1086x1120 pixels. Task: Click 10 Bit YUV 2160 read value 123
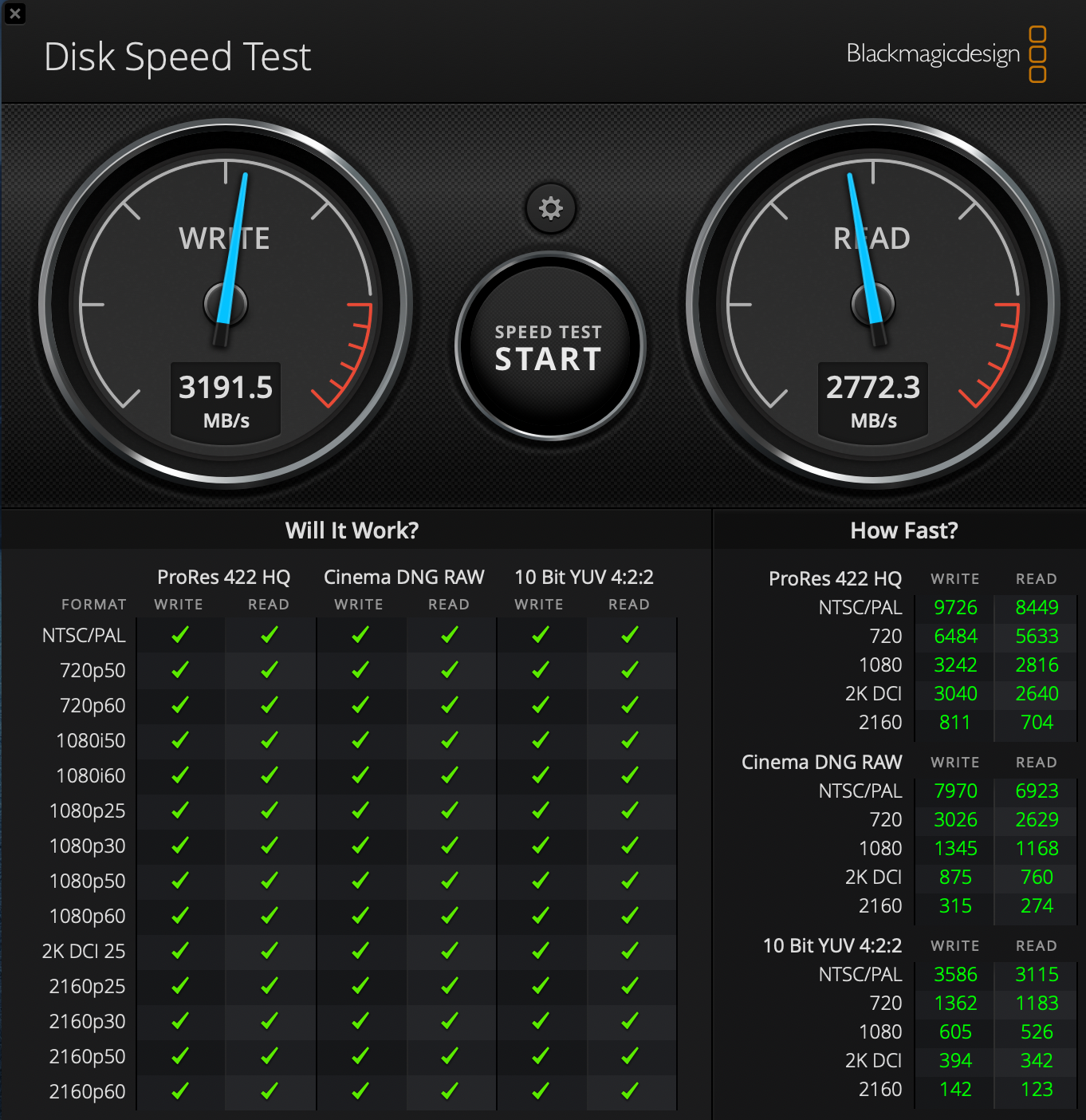click(1037, 1090)
